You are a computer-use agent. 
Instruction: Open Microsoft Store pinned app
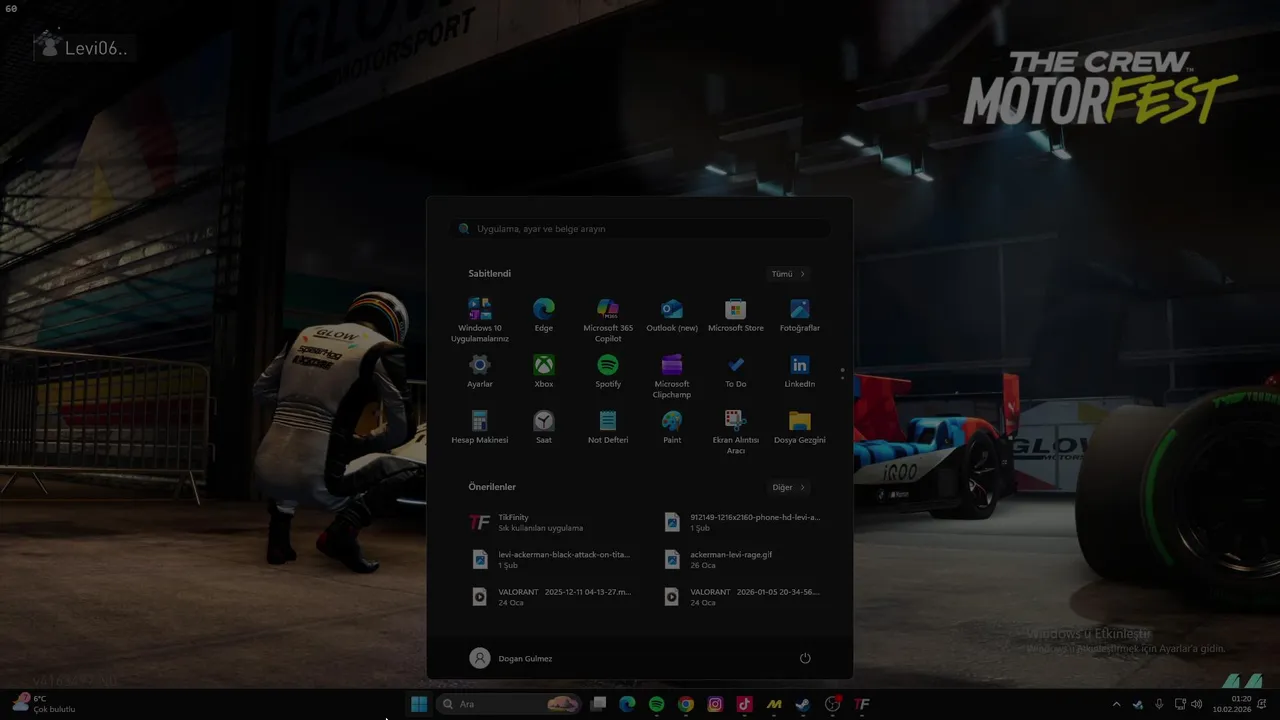click(736, 315)
